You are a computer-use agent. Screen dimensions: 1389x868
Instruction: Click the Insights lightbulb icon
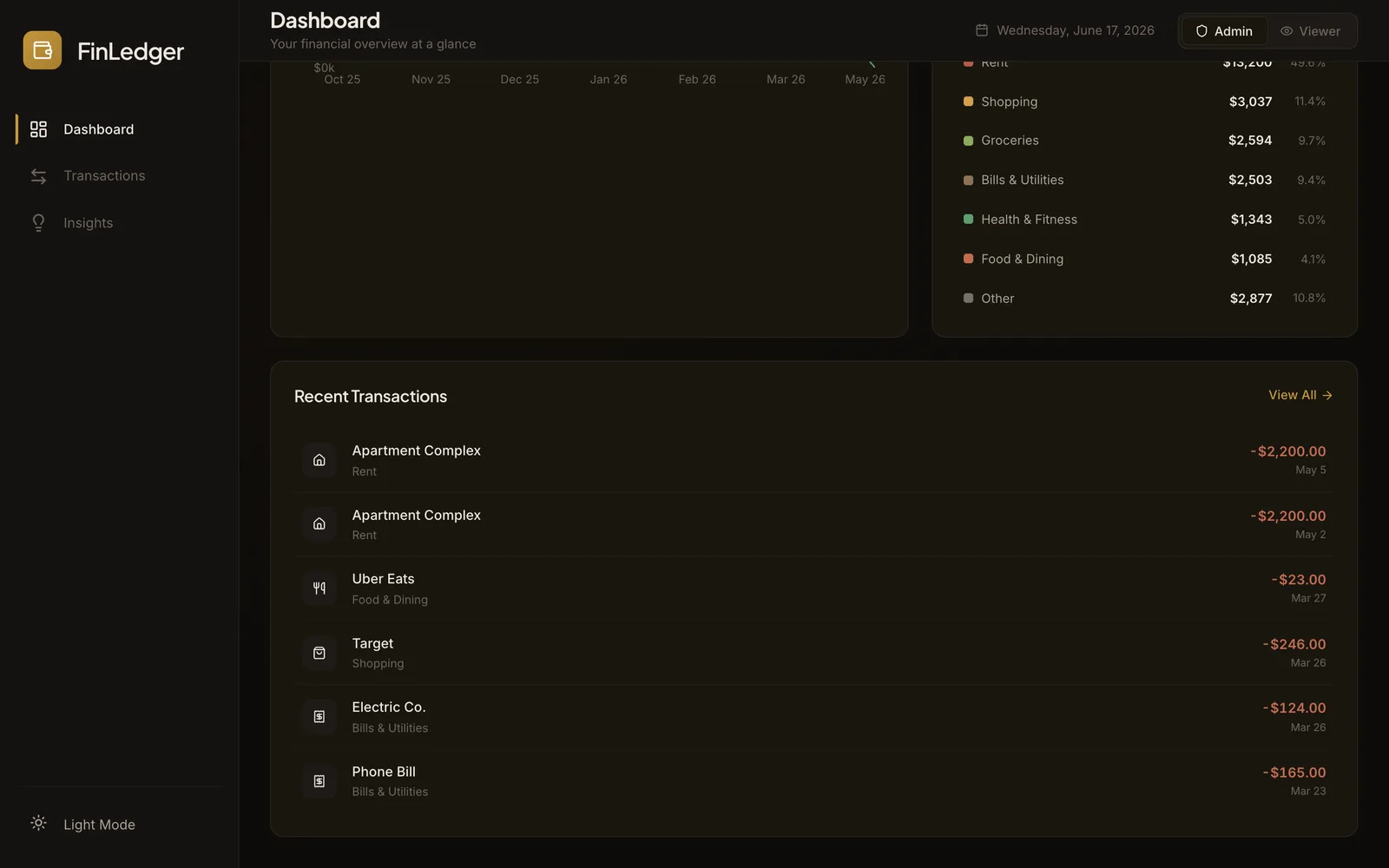coord(38,223)
